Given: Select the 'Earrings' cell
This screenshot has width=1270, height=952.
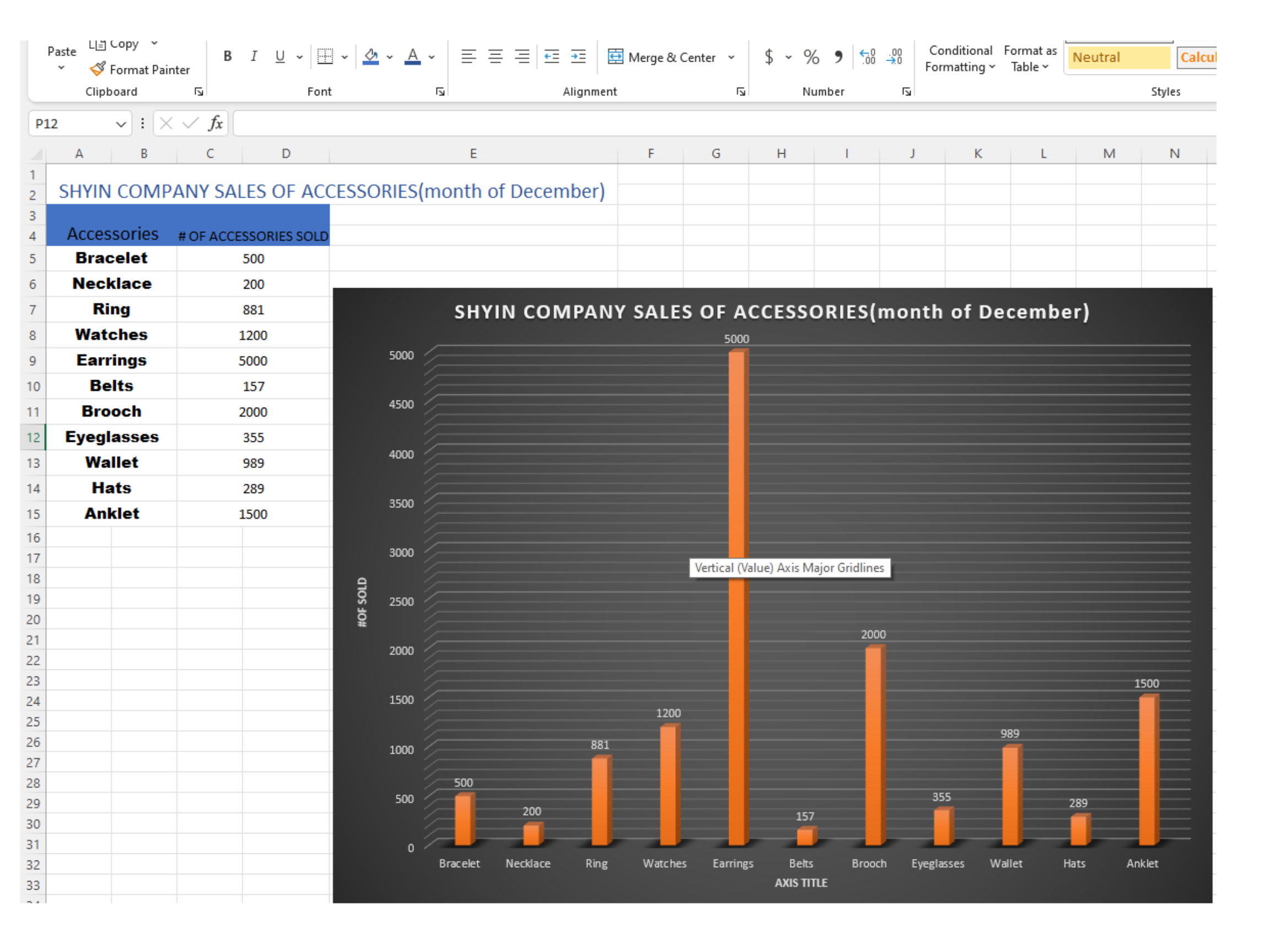Looking at the screenshot, I should pyautogui.click(x=111, y=360).
